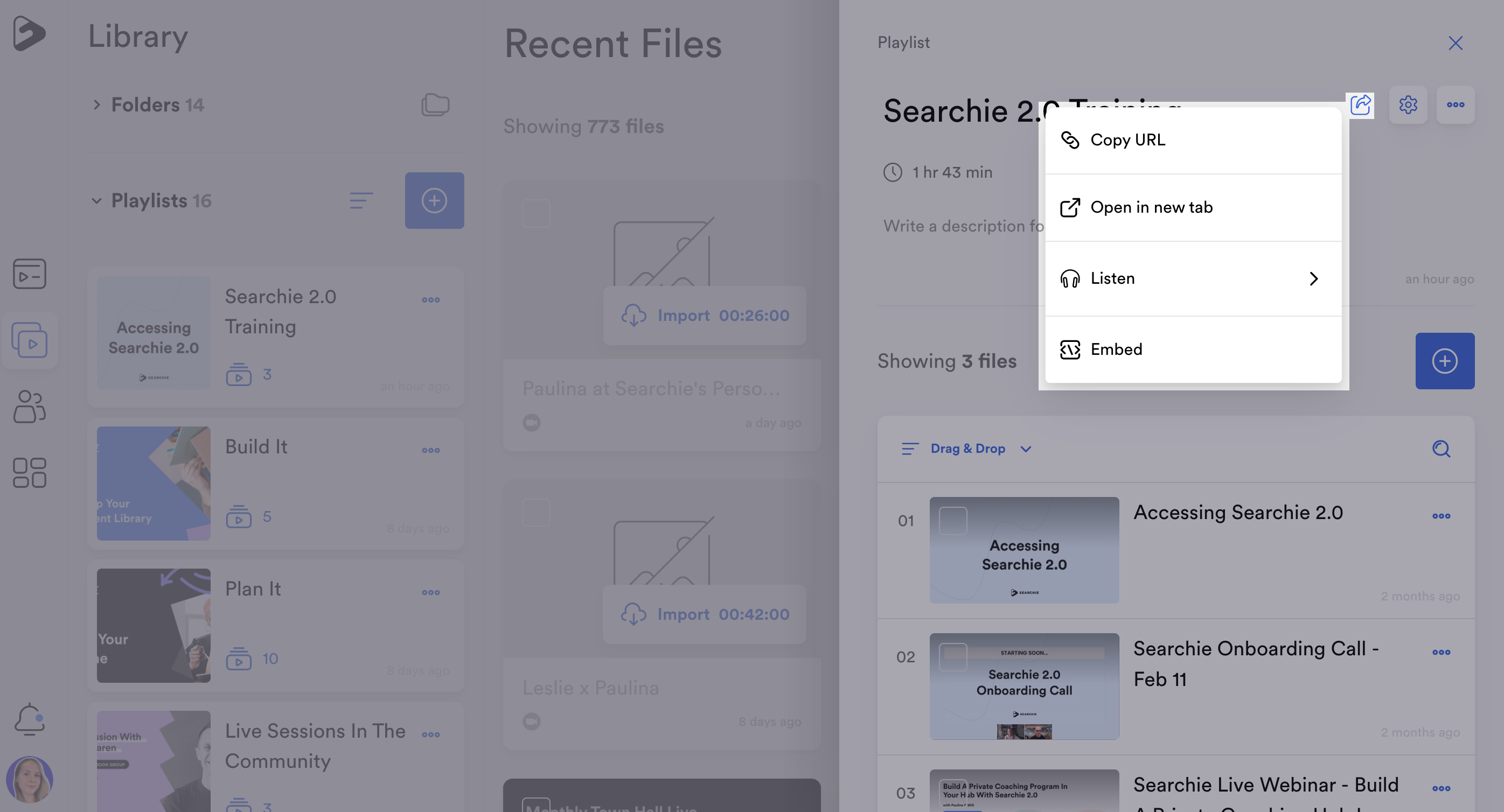
Task: Click the search icon in files list
Action: (x=1441, y=449)
